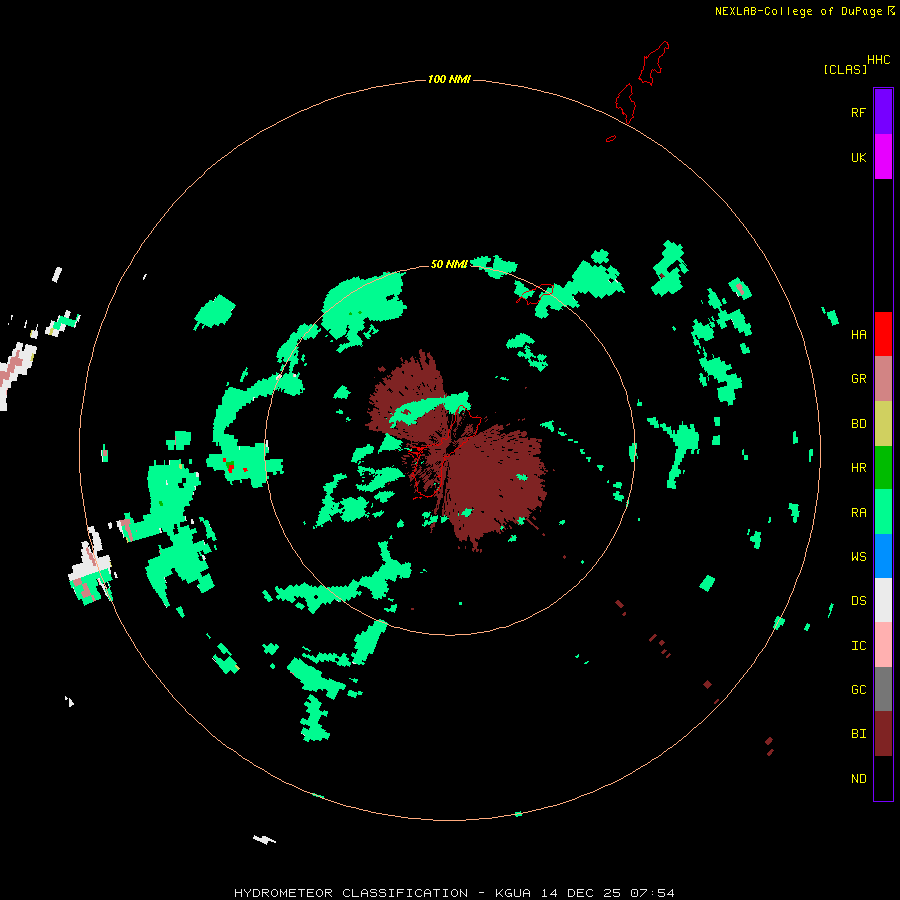Viewport: 900px width, 900px height.
Task: Click the WS legend label
Action: (x=858, y=556)
